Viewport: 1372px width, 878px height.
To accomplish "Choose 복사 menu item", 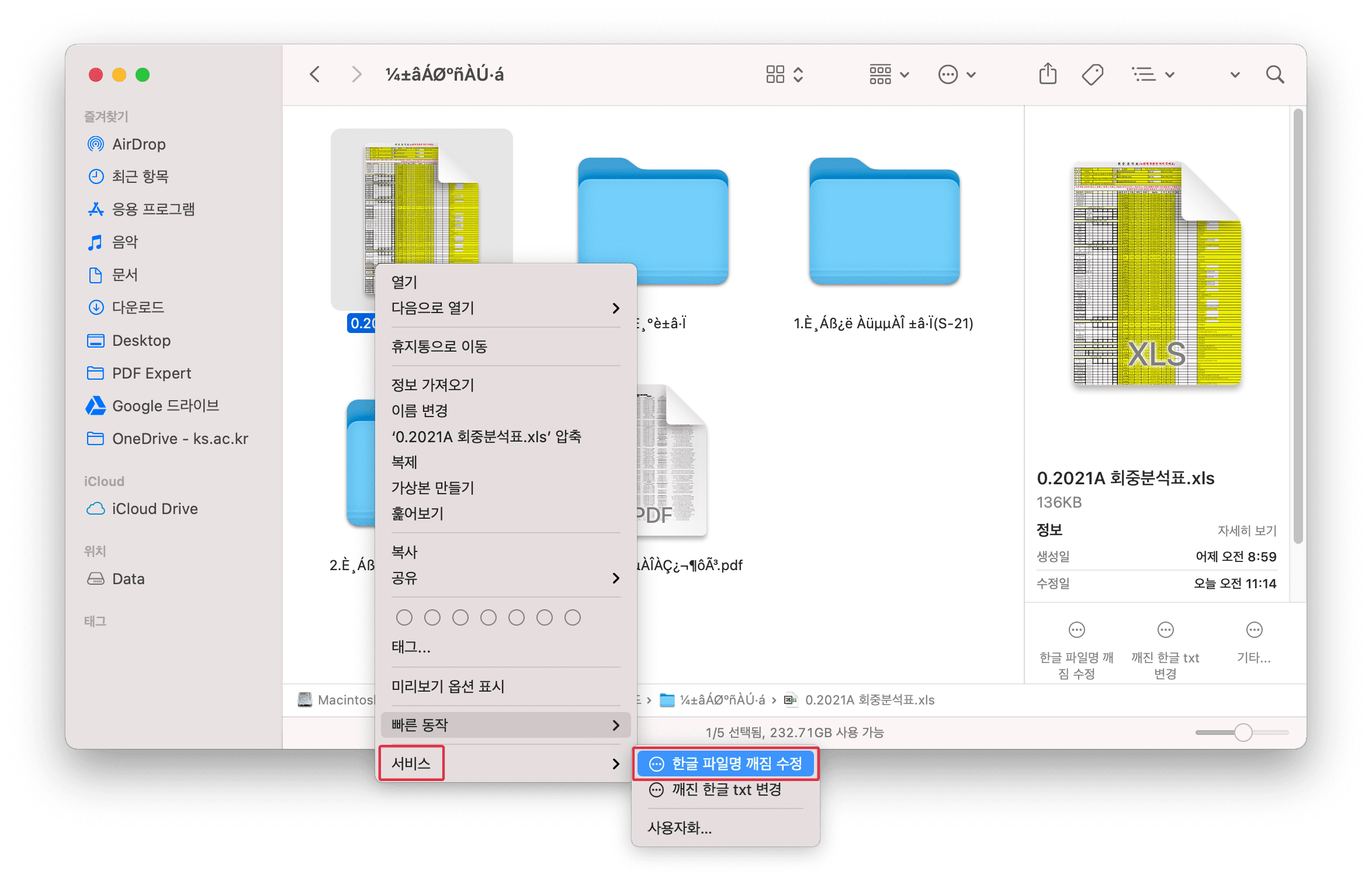I will [x=506, y=552].
